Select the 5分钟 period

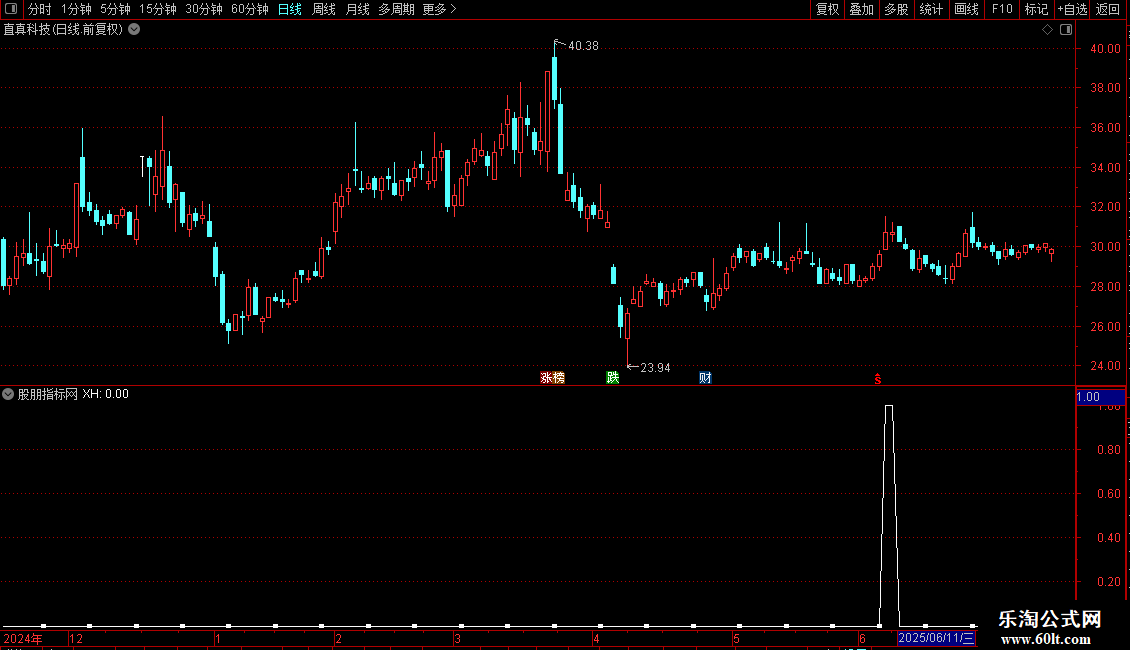115,9
